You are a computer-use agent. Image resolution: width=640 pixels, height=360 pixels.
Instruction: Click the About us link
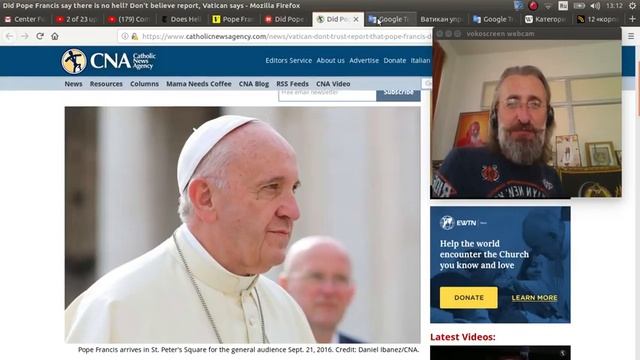[331, 60]
